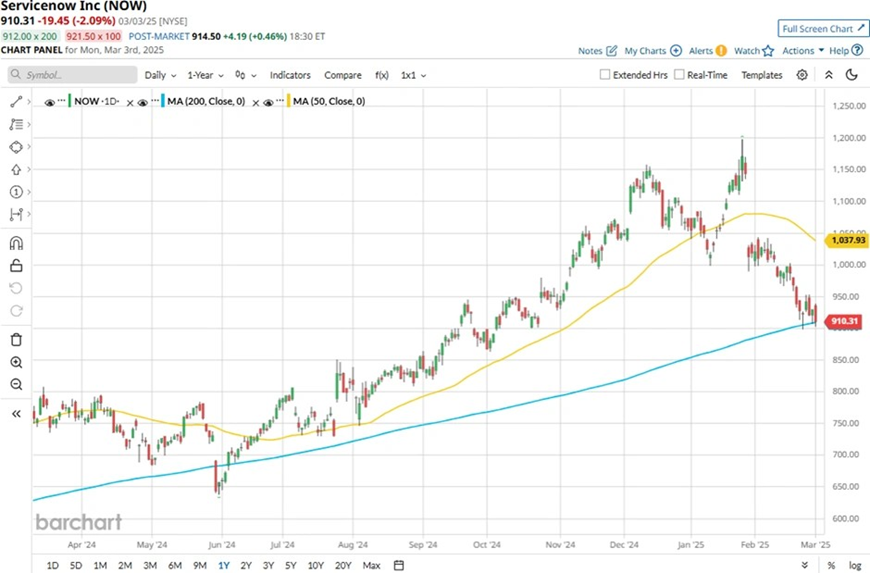
Task: Toggle visibility of MA 200 line
Action: point(143,103)
